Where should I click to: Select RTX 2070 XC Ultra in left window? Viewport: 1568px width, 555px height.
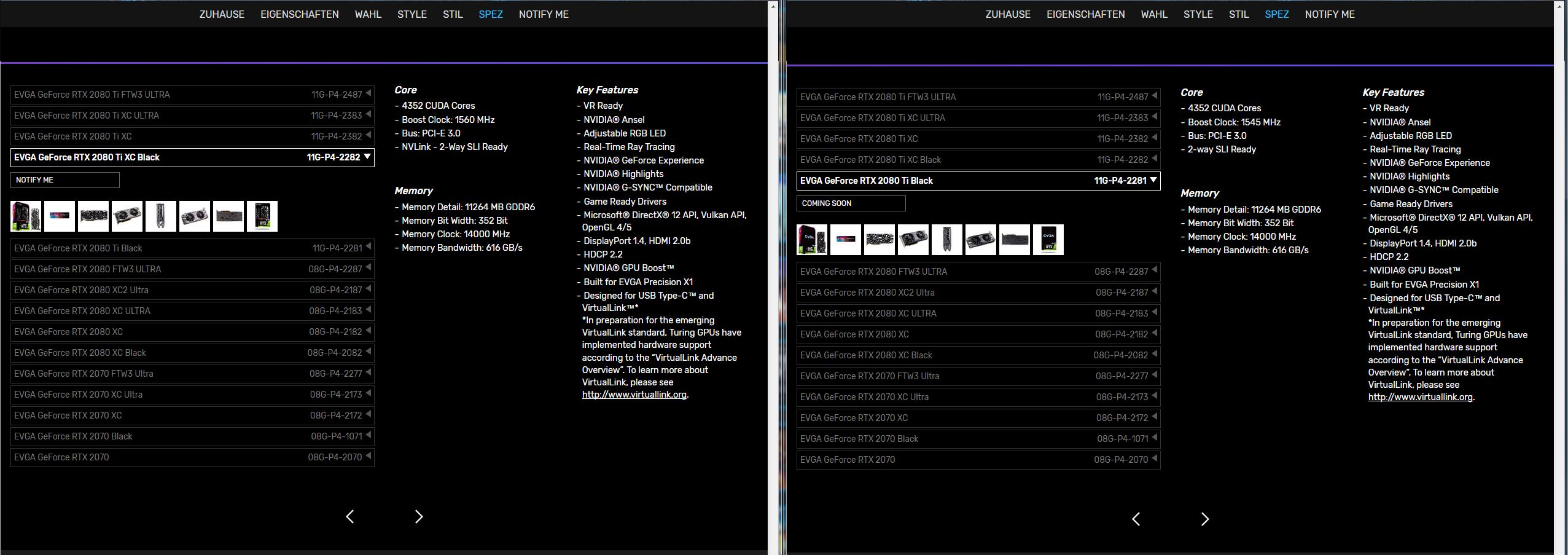point(192,395)
